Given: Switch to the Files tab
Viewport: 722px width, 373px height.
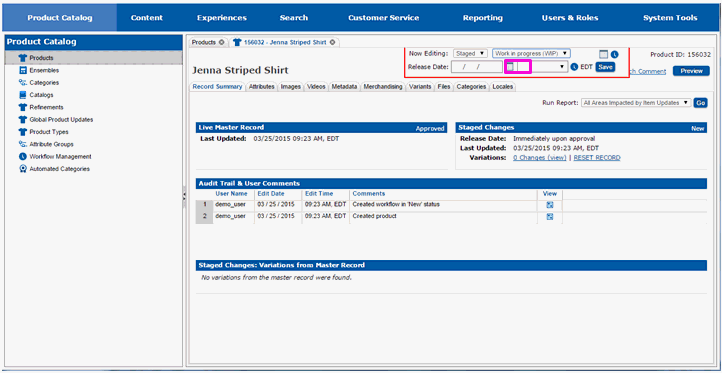Looking at the screenshot, I should pos(444,87).
